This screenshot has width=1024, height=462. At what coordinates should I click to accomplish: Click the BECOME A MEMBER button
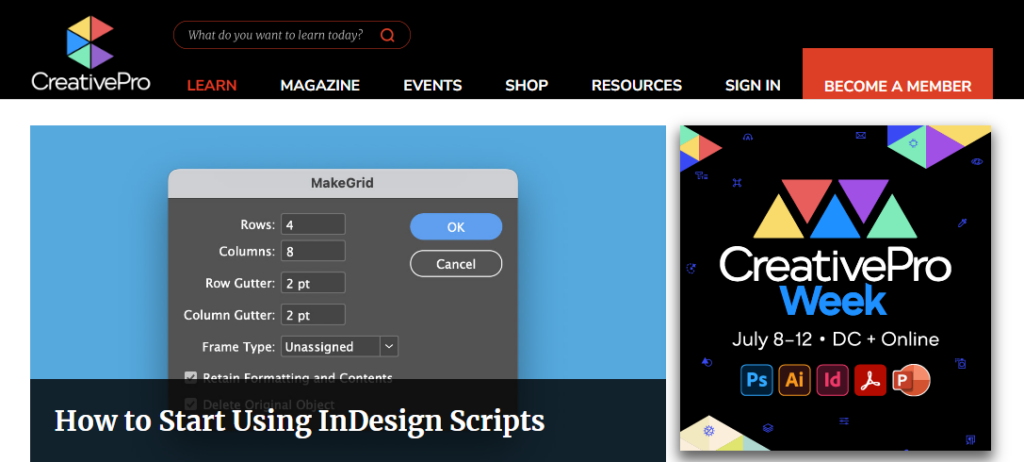(897, 86)
